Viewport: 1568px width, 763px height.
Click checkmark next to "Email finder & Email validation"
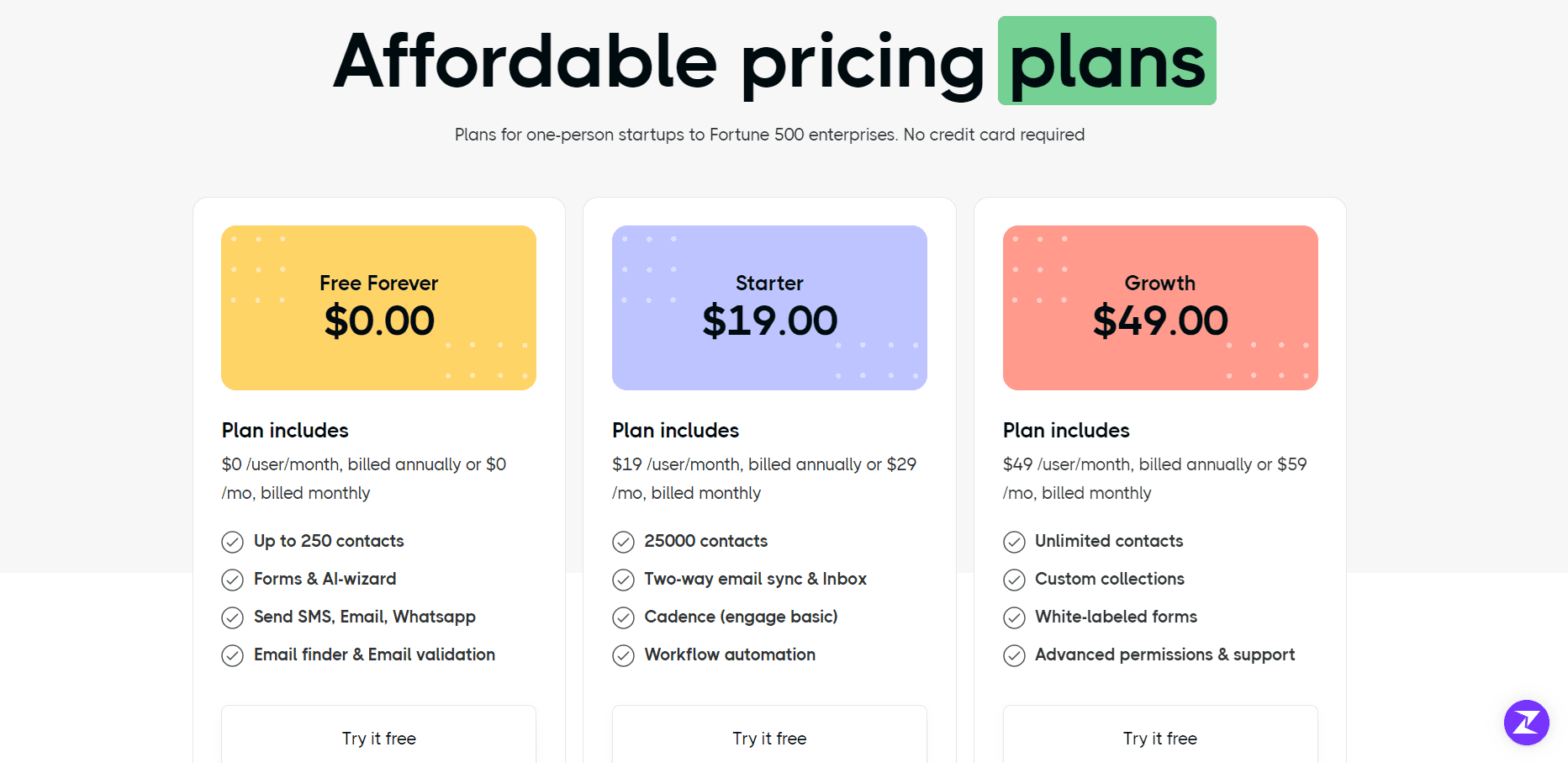pos(232,655)
